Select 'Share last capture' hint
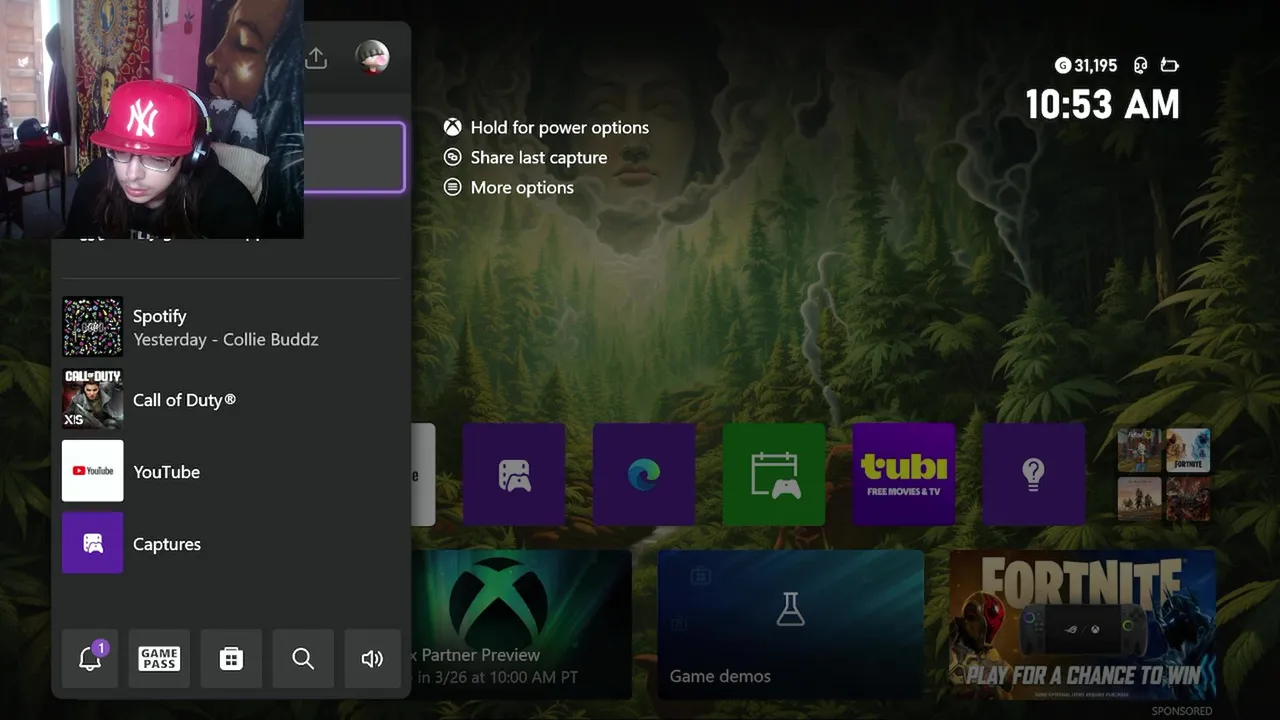 click(526, 157)
